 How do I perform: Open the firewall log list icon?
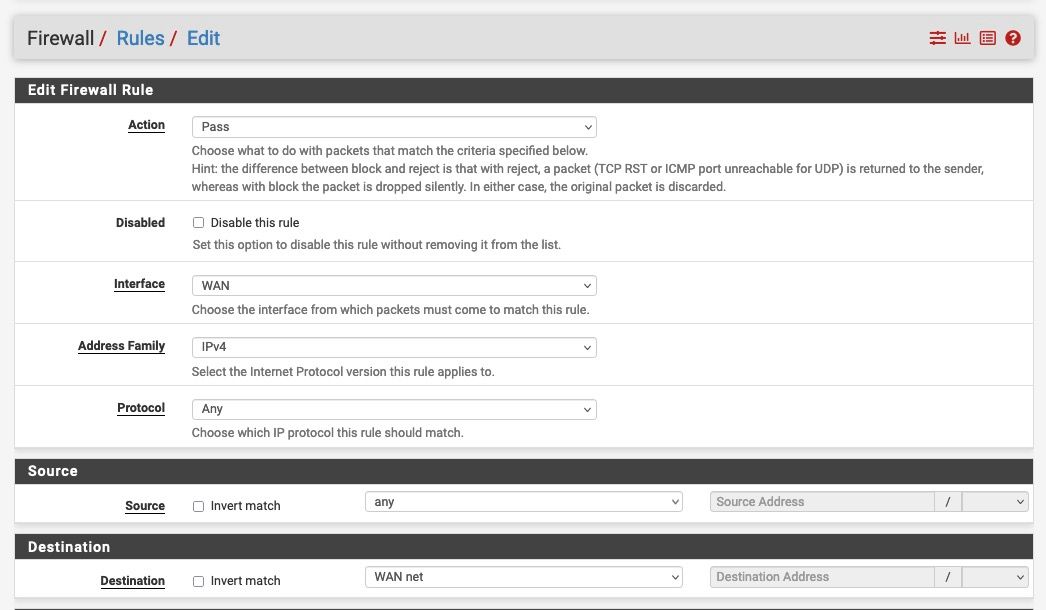[x=987, y=38]
